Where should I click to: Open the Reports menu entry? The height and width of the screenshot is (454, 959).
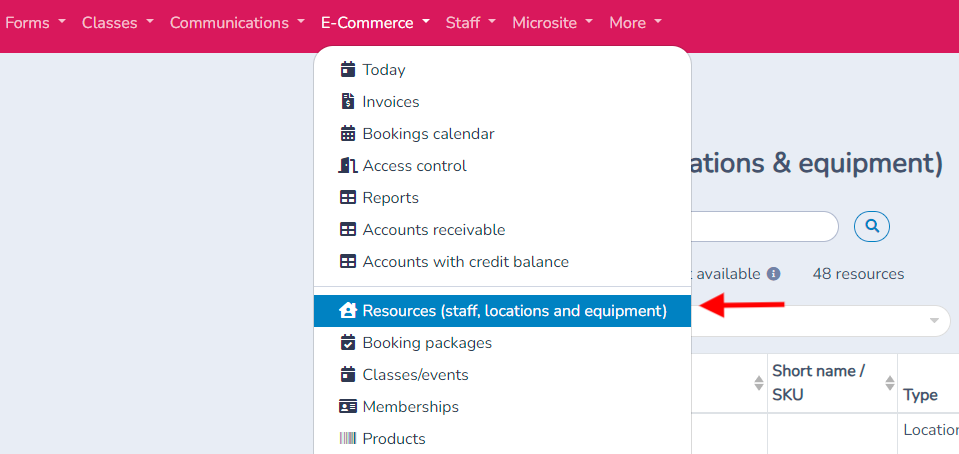pos(502,198)
